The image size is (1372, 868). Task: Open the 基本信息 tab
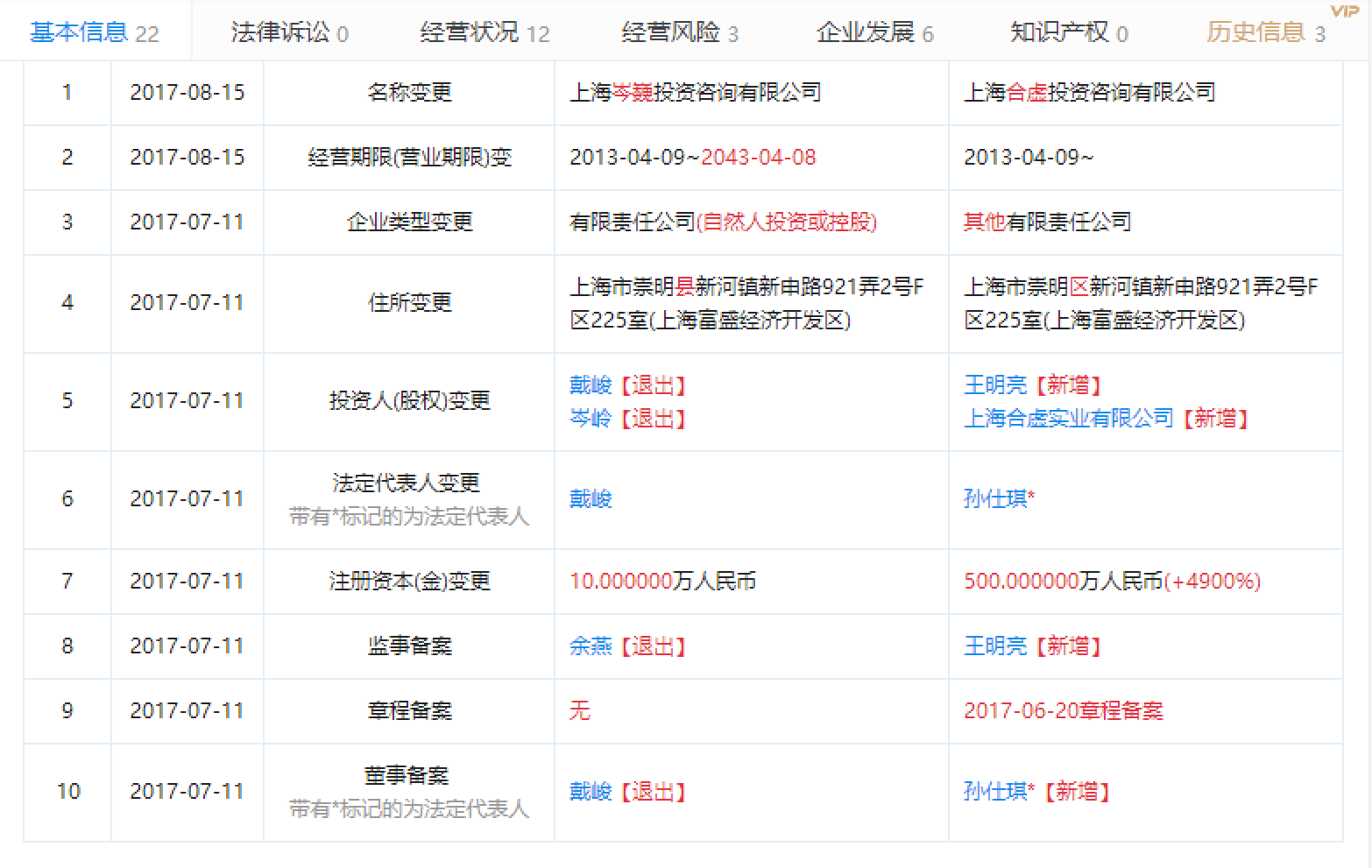coord(94,32)
